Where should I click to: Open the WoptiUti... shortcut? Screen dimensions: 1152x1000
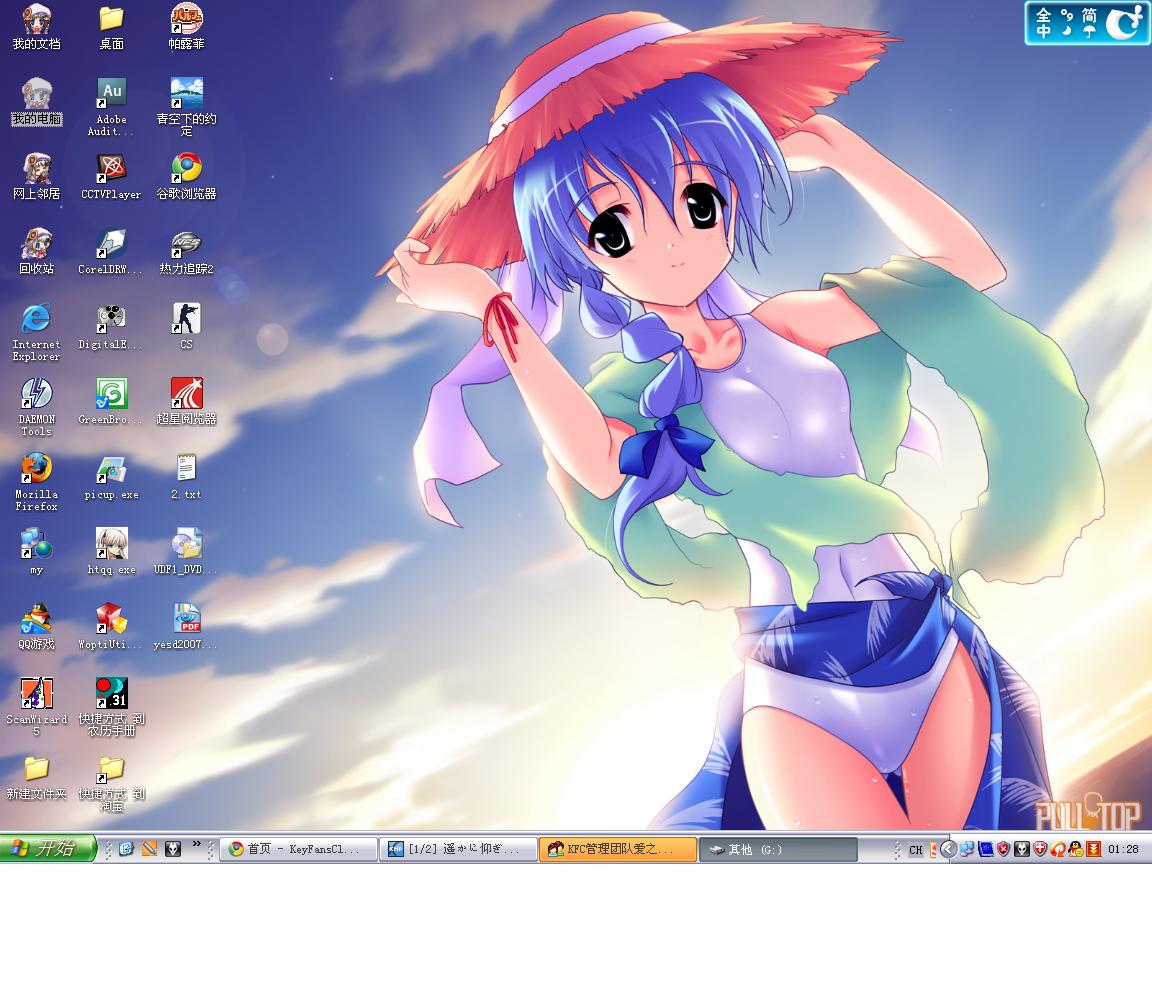(x=112, y=627)
